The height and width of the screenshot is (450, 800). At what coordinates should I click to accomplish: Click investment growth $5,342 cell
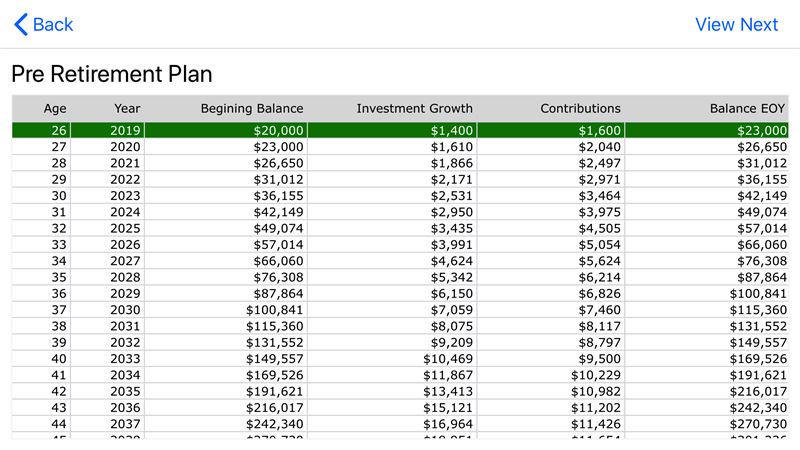pos(392,277)
